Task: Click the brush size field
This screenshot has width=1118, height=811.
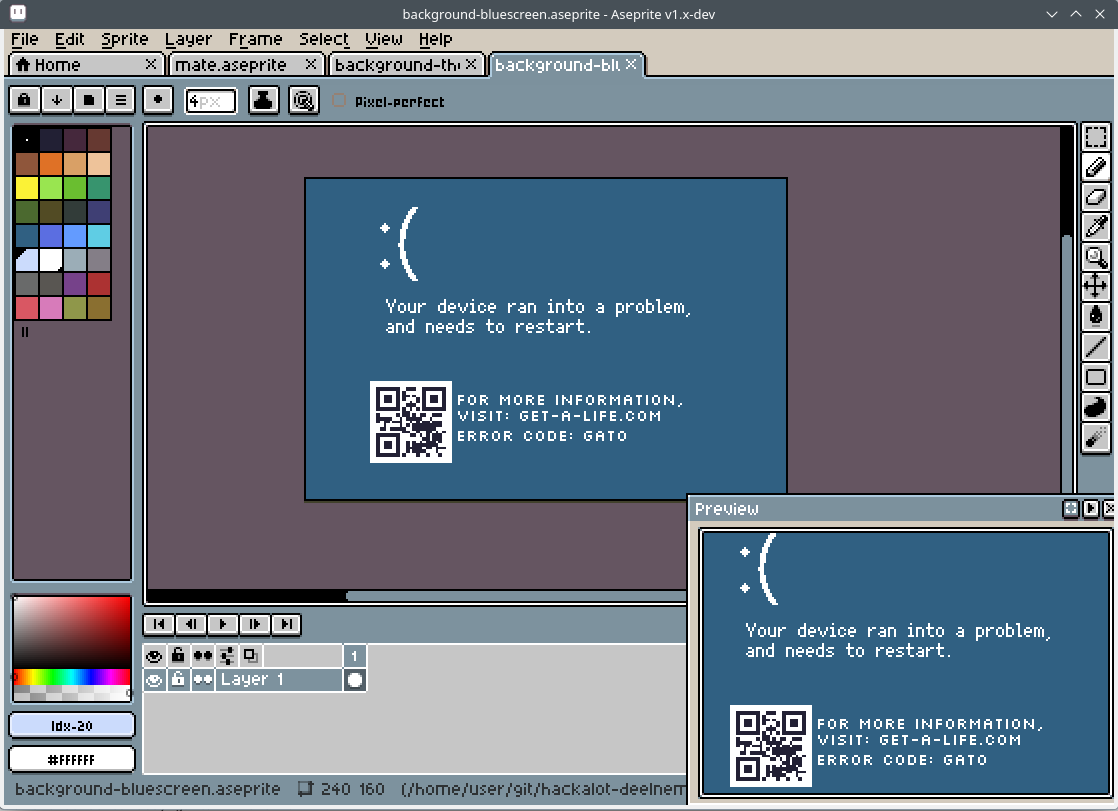Action: (210, 101)
